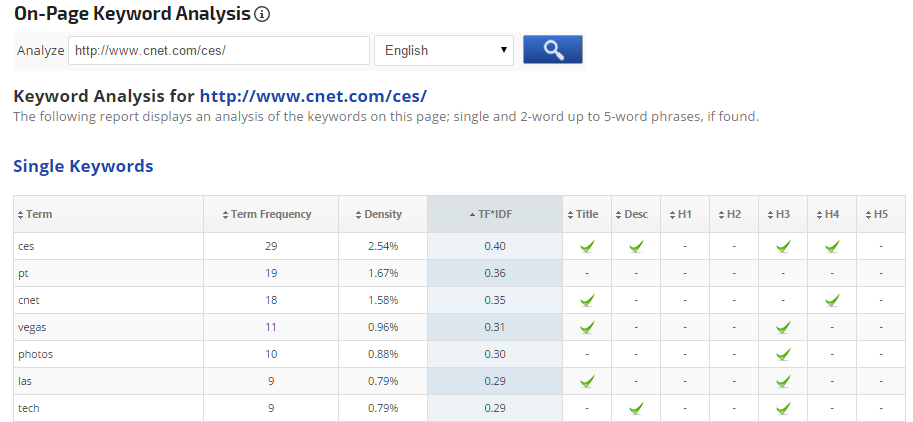The image size is (913, 422).
Task: Open the http://www.cnet.com/ces/ heading link
Action: [x=313, y=96]
